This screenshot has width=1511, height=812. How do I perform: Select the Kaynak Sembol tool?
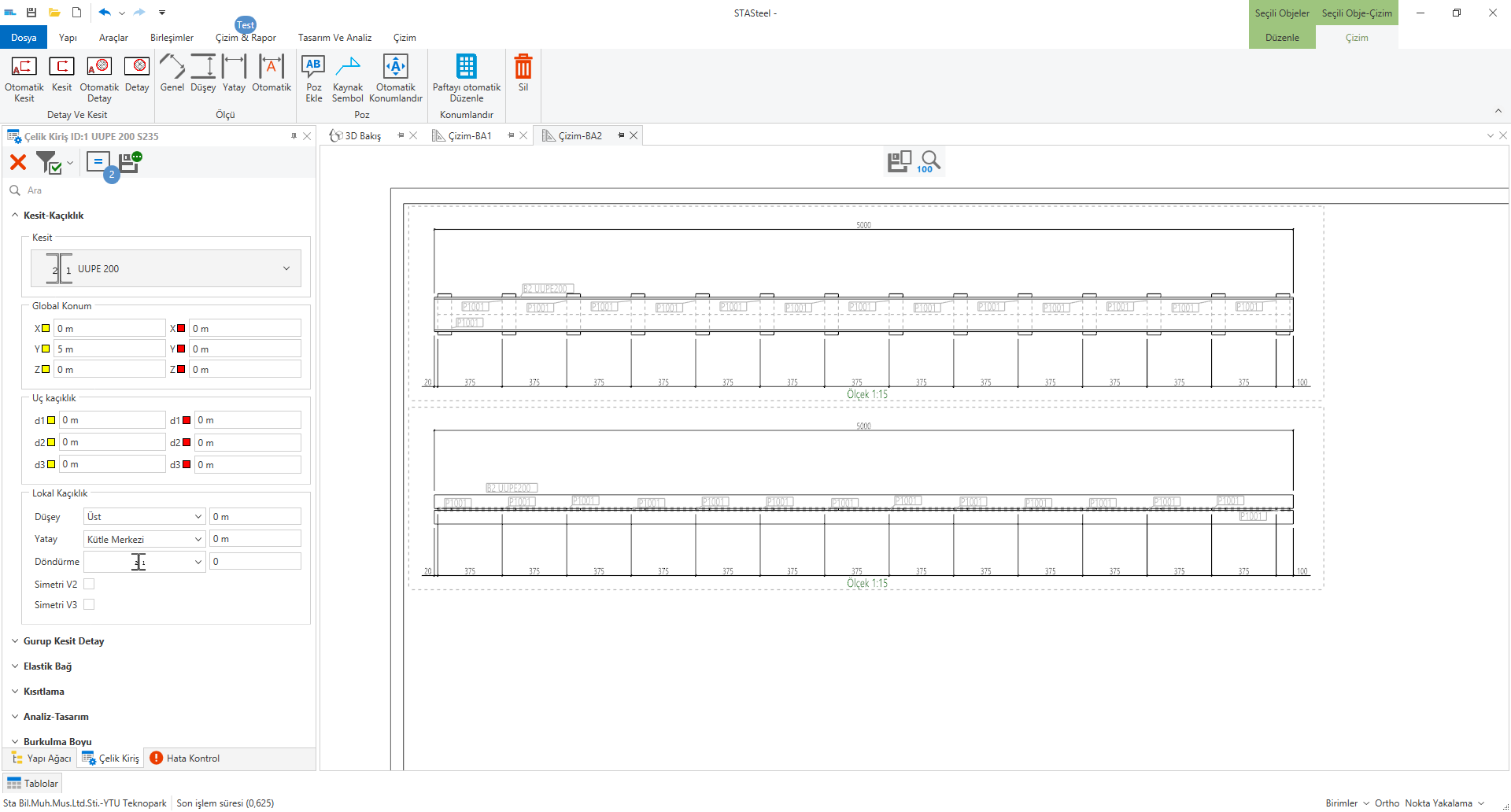coord(347,68)
